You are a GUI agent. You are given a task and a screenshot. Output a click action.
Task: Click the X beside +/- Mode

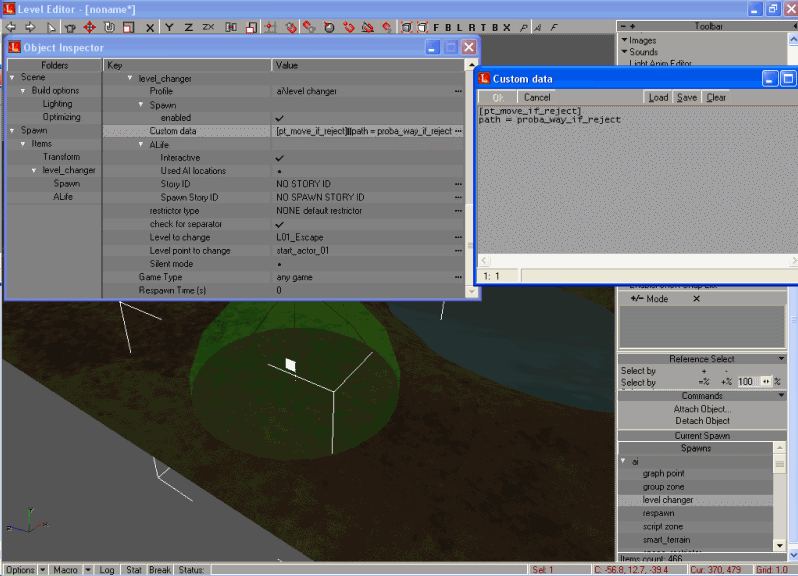click(x=696, y=299)
